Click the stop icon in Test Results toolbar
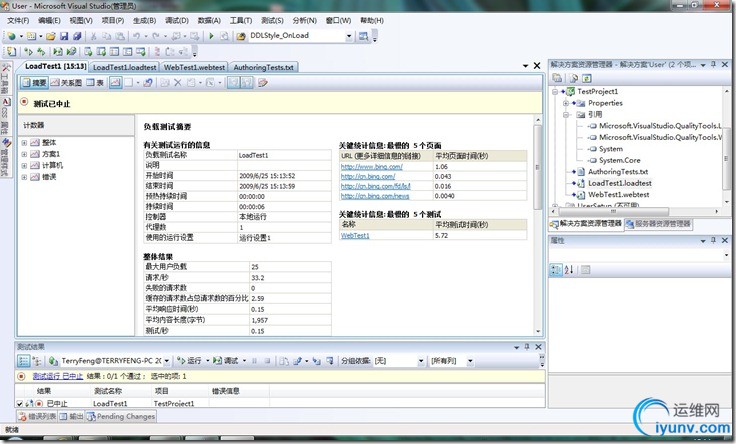The width and height of the screenshot is (736, 444). [267, 361]
